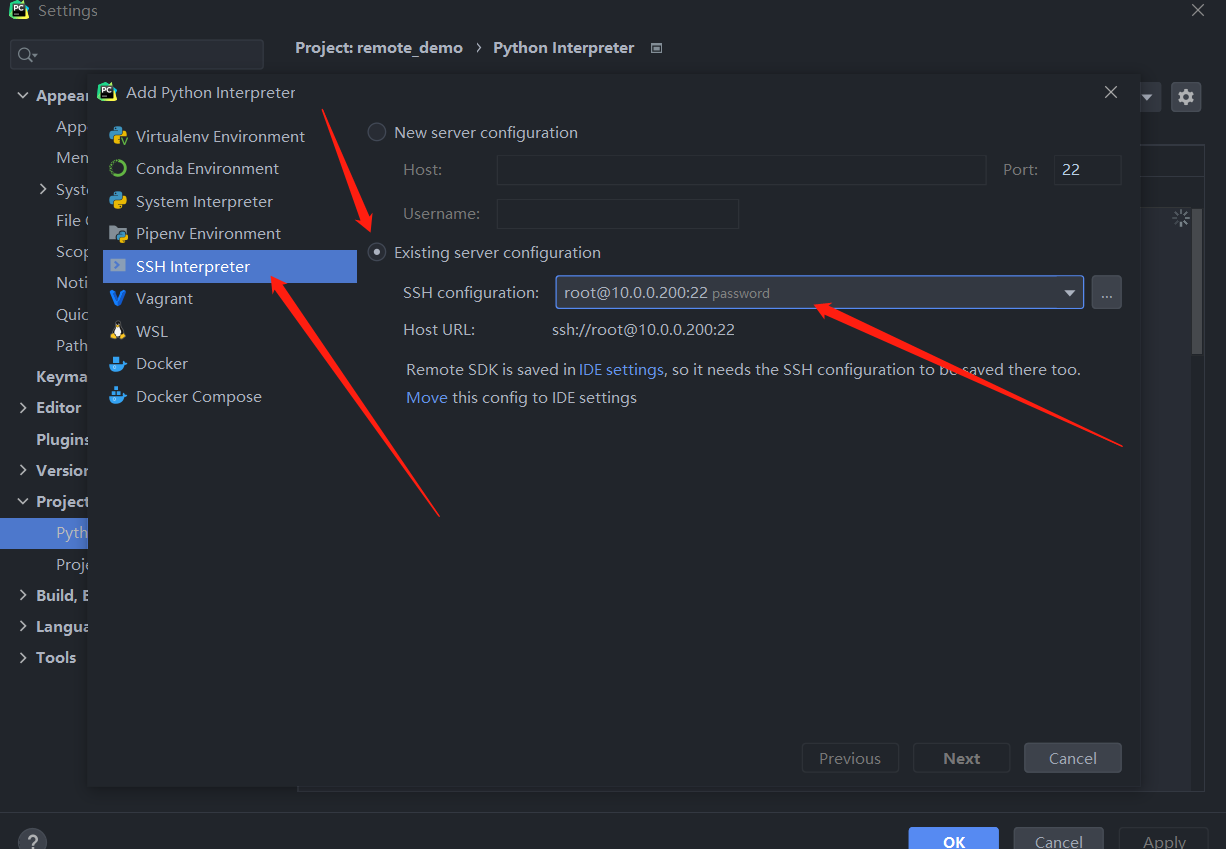1226x849 pixels.
Task: Click the dialog Cancel button
Action: [1073, 758]
